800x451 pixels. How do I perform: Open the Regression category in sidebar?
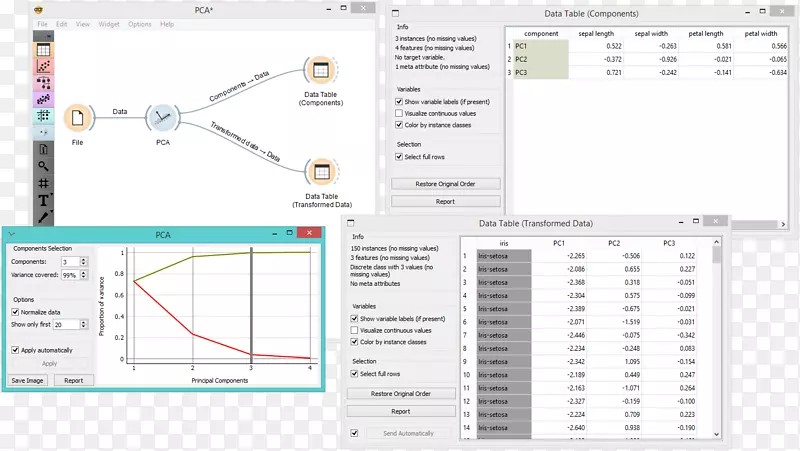pos(43,99)
